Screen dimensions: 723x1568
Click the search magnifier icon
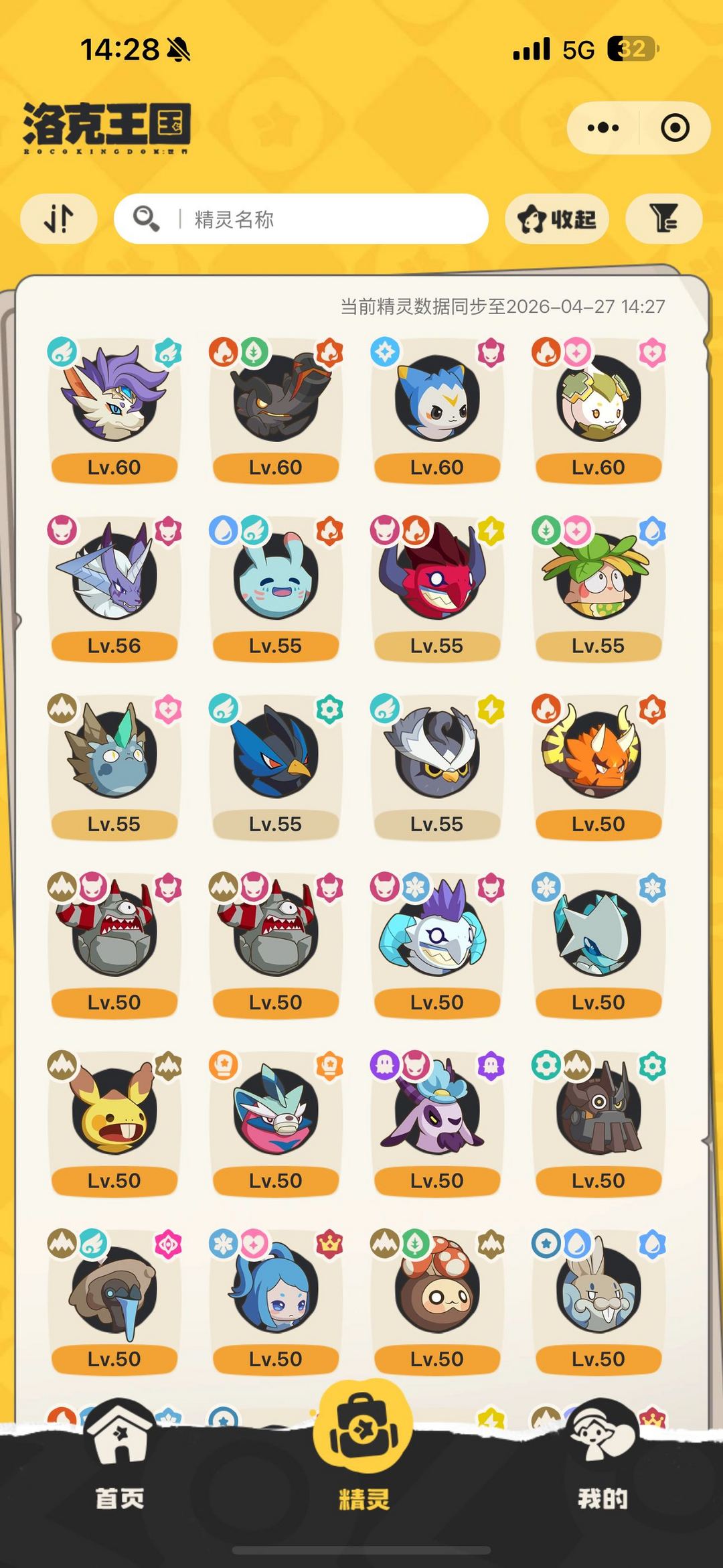click(146, 218)
